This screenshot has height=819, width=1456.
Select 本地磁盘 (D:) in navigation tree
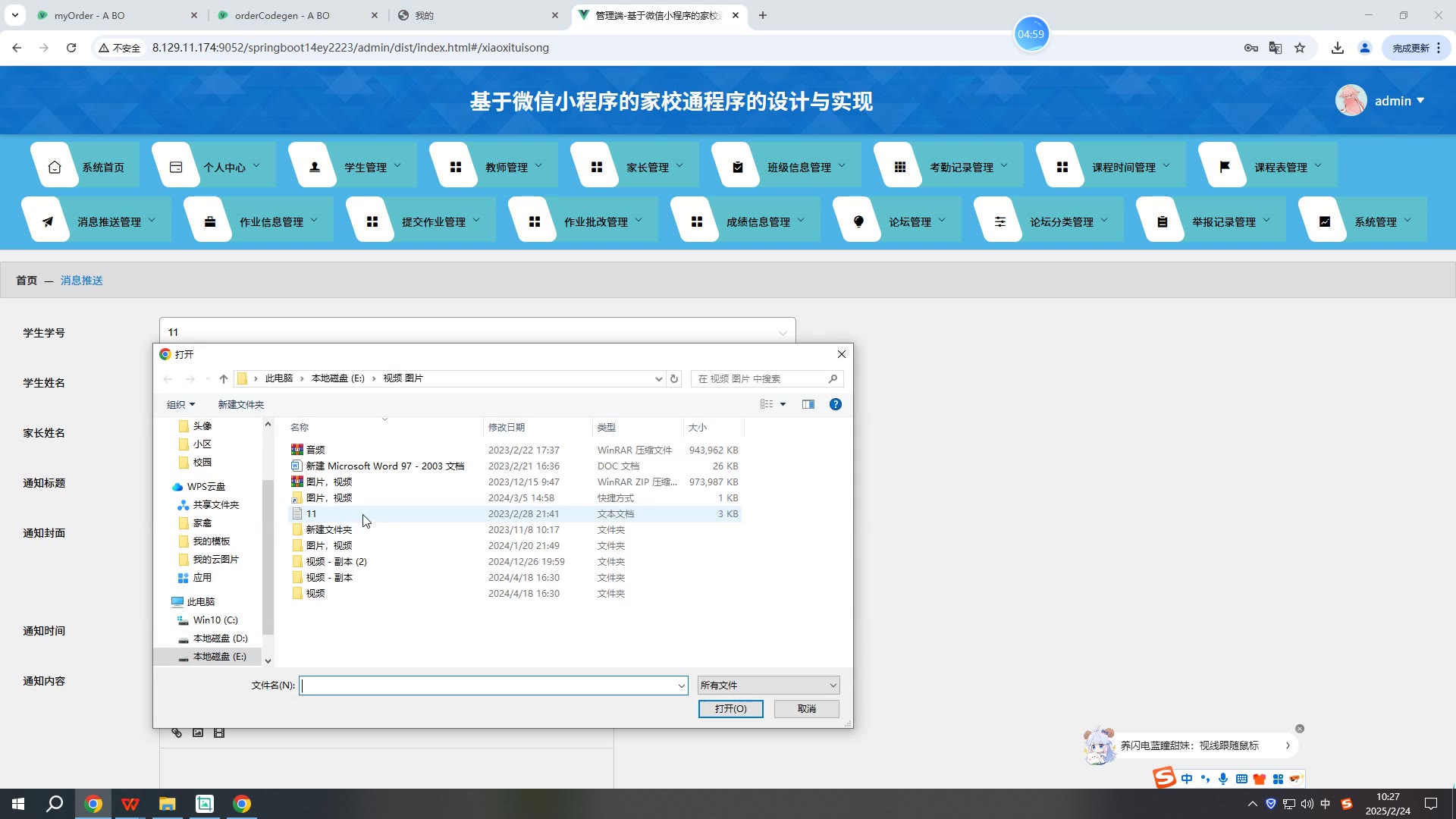pyautogui.click(x=220, y=638)
